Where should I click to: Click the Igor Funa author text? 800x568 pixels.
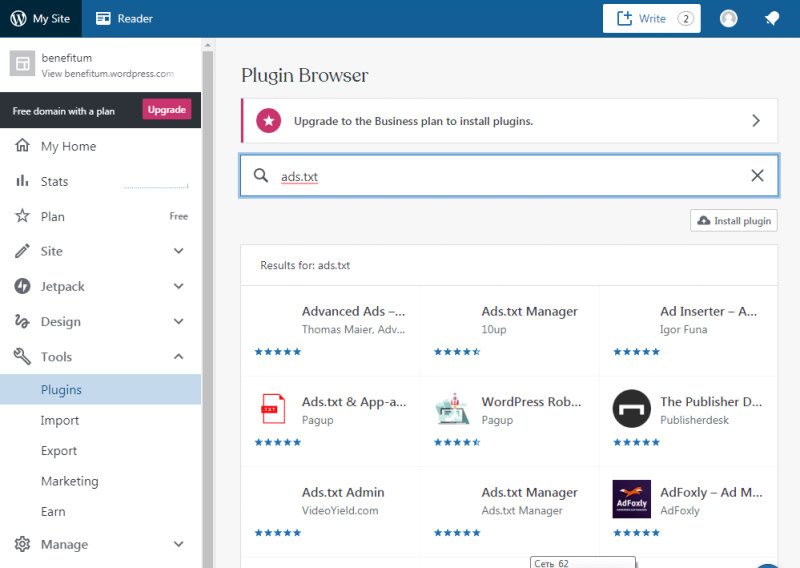(684, 330)
